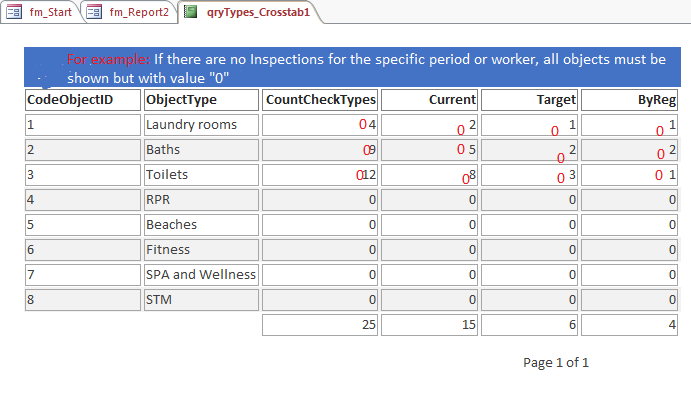Click the Page 1 of 1 footer text
This screenshot has height=399, width=691.
coord(556,362)
